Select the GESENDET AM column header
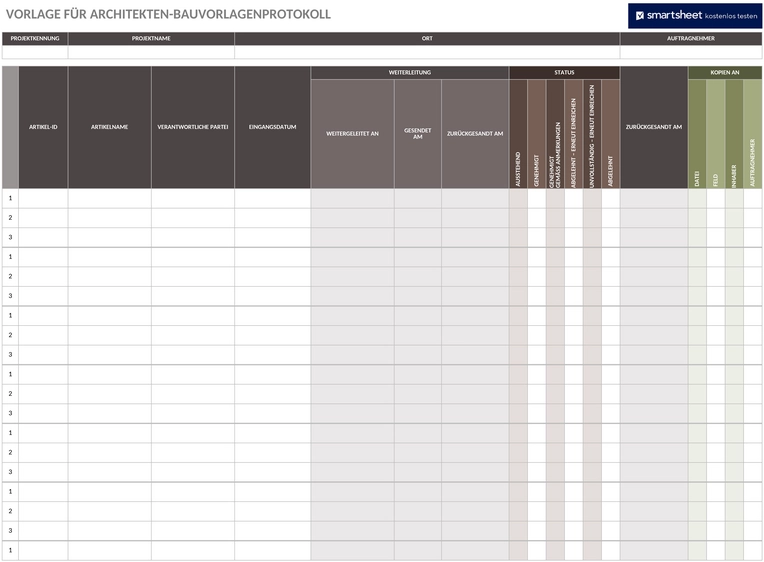Viewport: 764px width, 562px height. click(418, 134)
